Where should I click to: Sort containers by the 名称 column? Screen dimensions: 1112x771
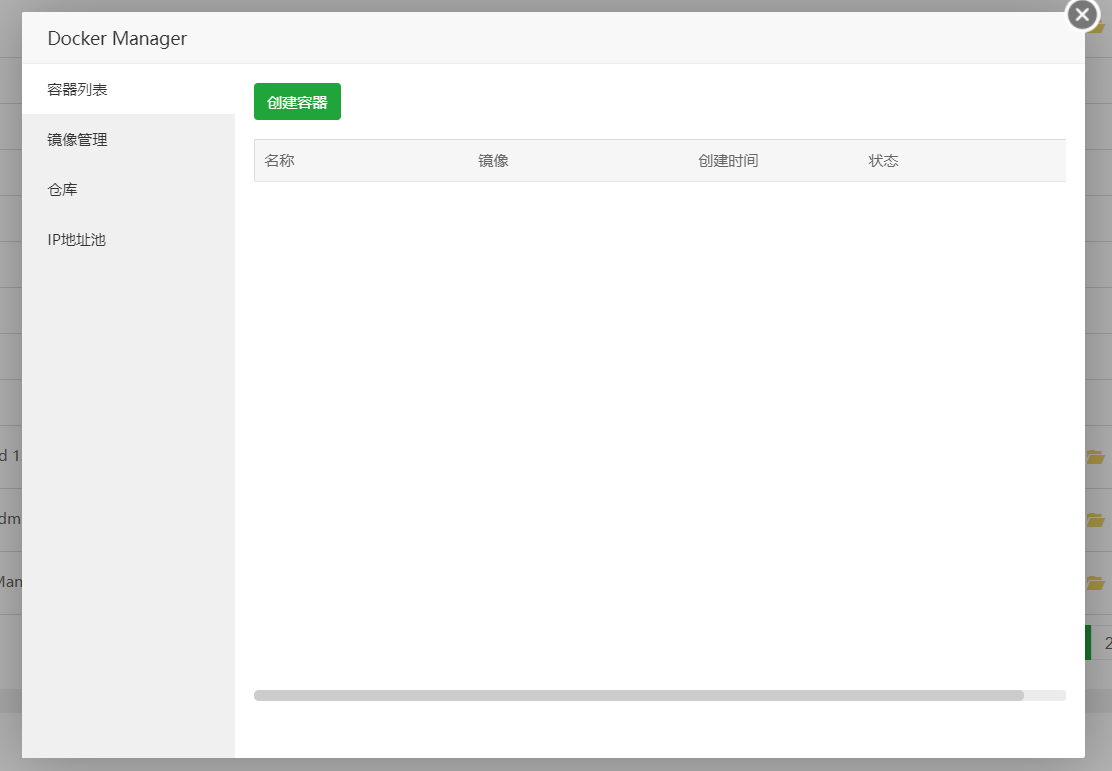click(278, 160)
